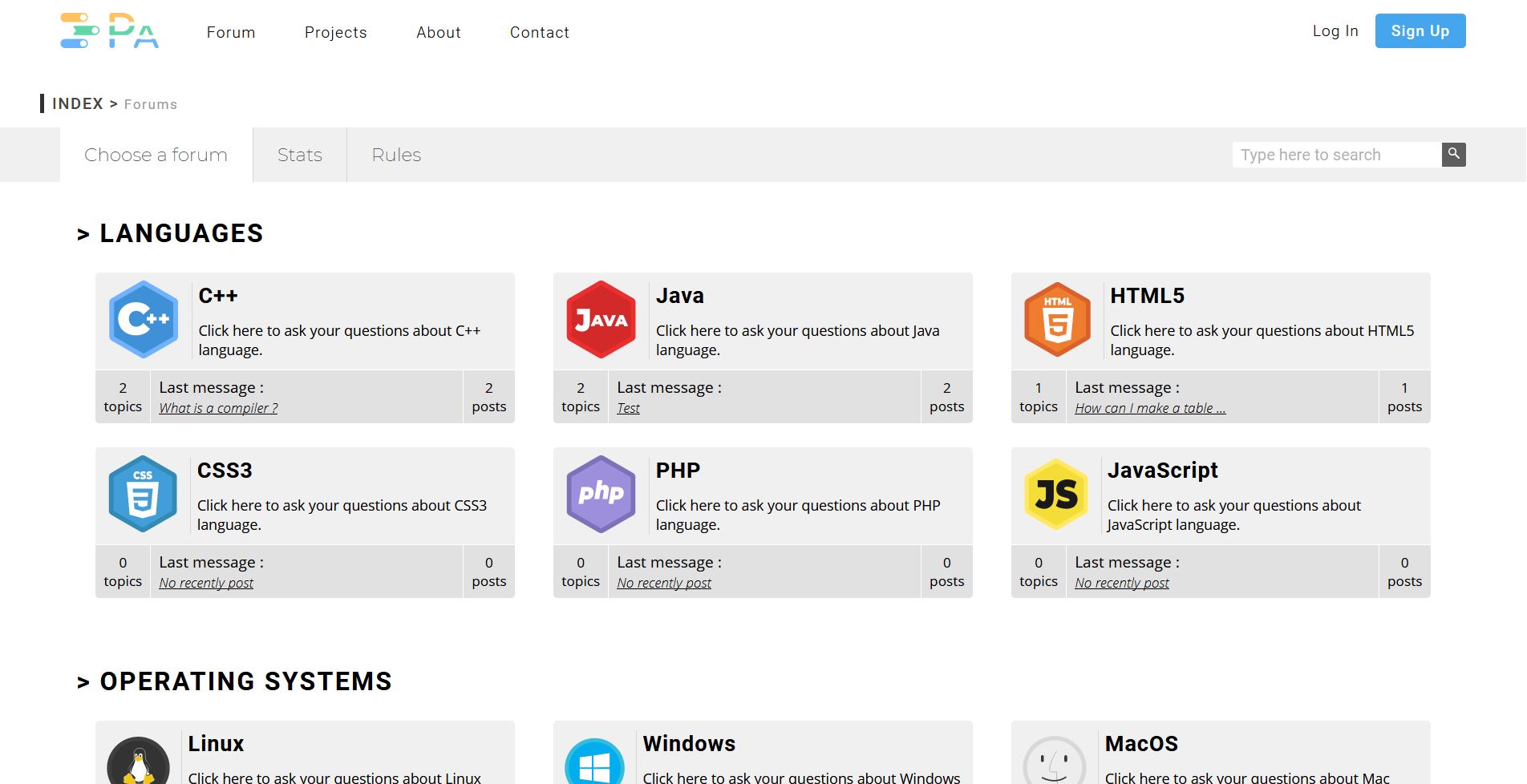Click the PHP forum description text
Viewport: 1527px width, 784px height.
click(798, 515)
